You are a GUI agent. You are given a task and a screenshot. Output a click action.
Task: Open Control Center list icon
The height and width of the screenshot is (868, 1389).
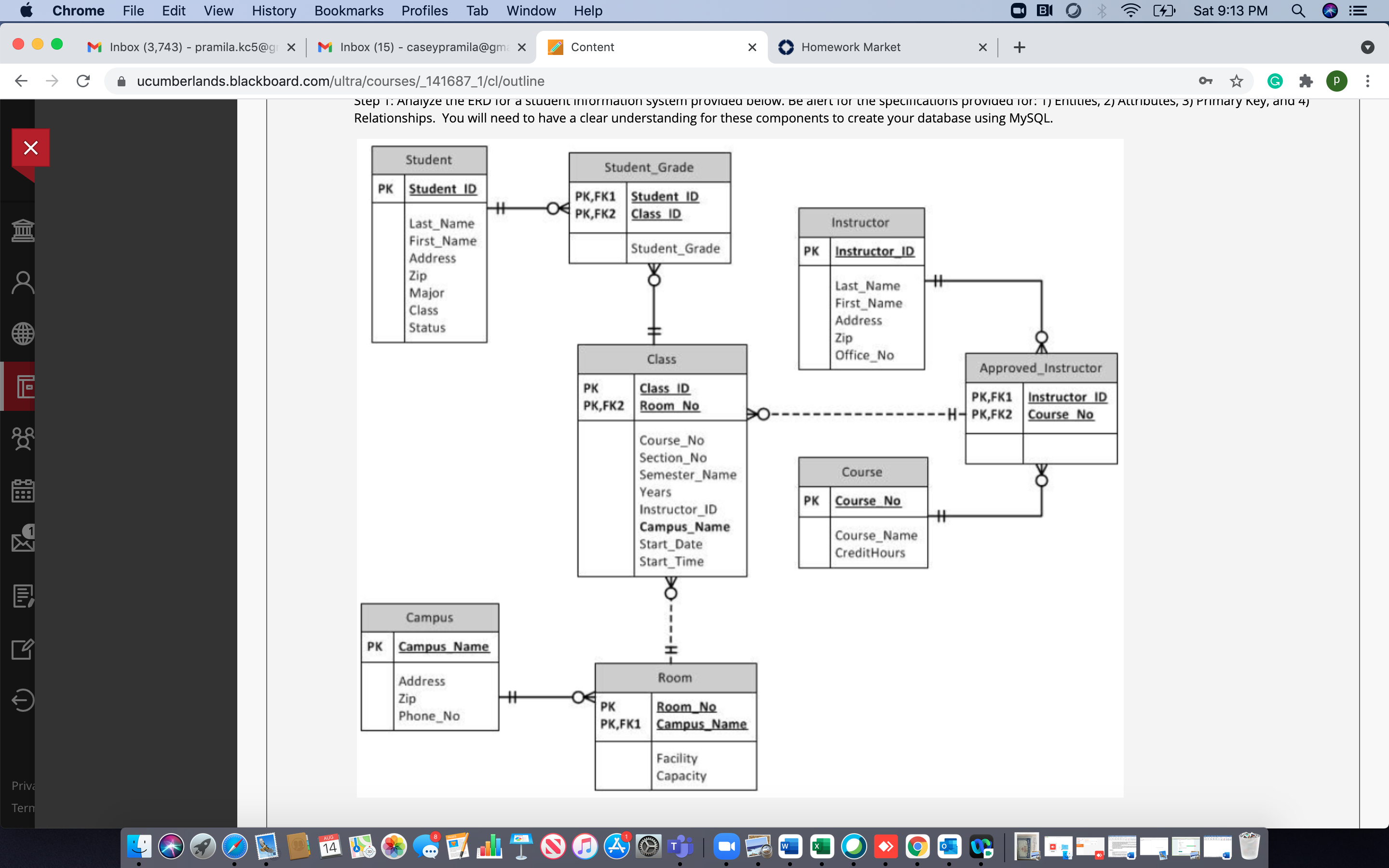click(1358, 10)
